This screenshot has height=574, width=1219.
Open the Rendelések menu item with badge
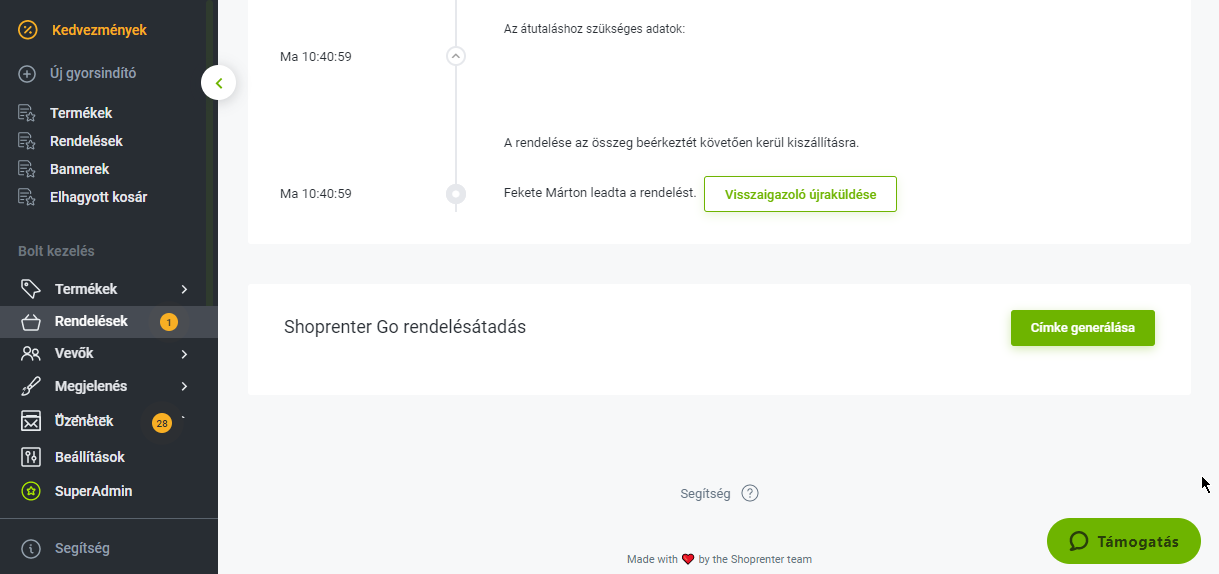[x=109, y=321]
